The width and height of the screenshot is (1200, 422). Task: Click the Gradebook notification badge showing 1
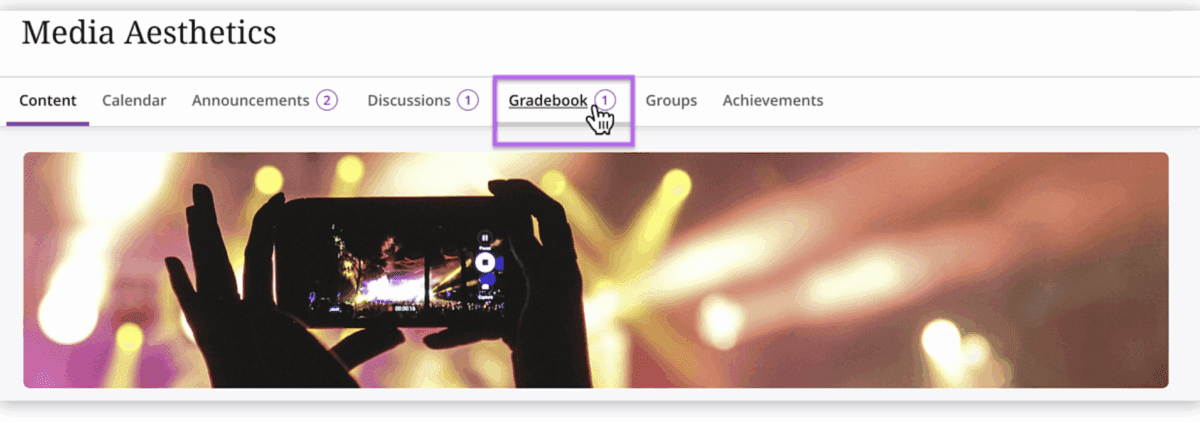coord(604,100)
